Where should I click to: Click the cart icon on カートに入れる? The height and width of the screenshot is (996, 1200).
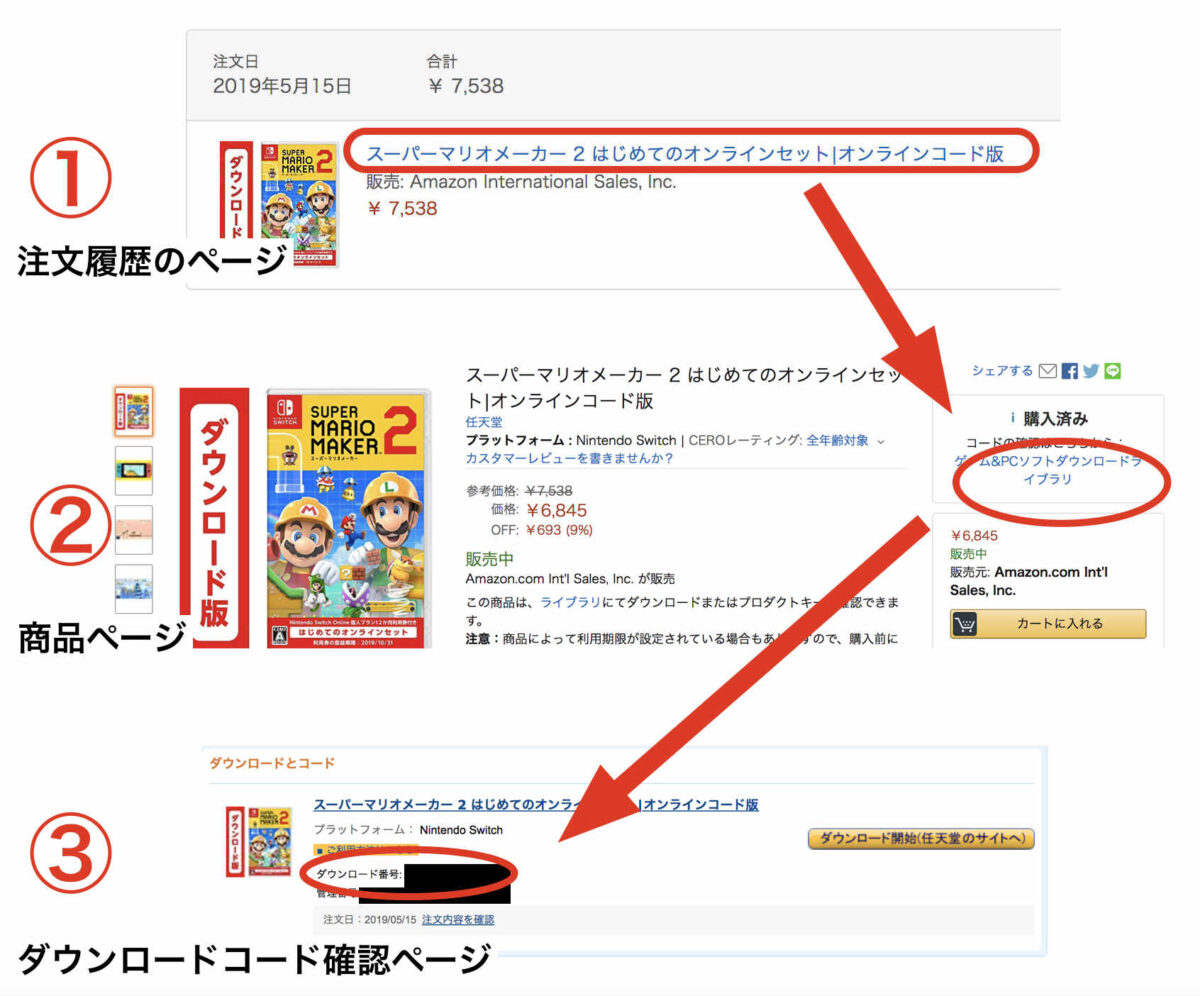[x=967, y=624]
